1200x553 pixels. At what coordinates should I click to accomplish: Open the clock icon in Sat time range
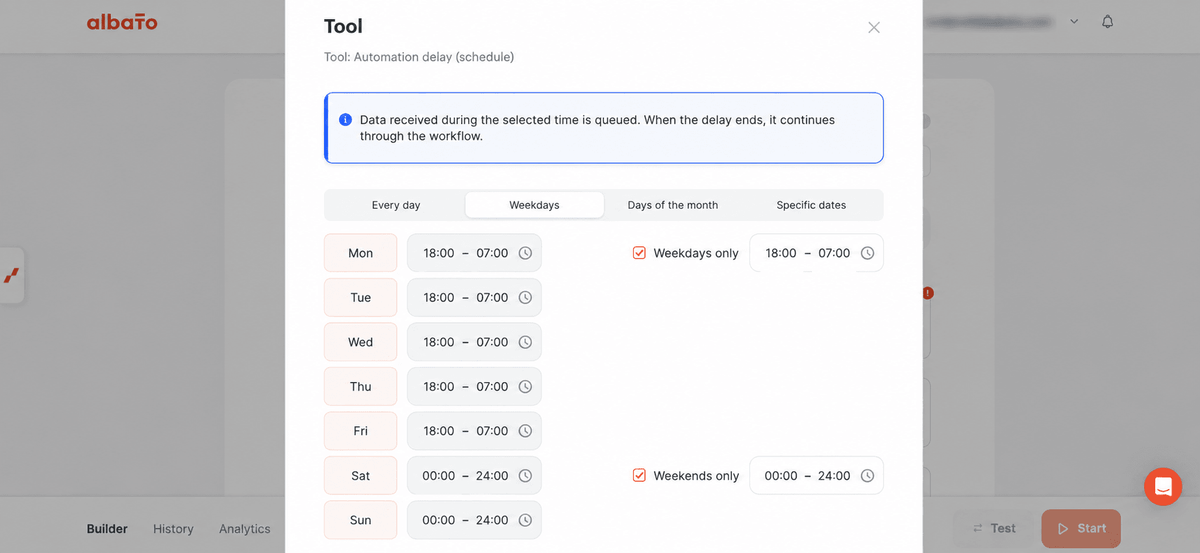[x=525, y=476]
